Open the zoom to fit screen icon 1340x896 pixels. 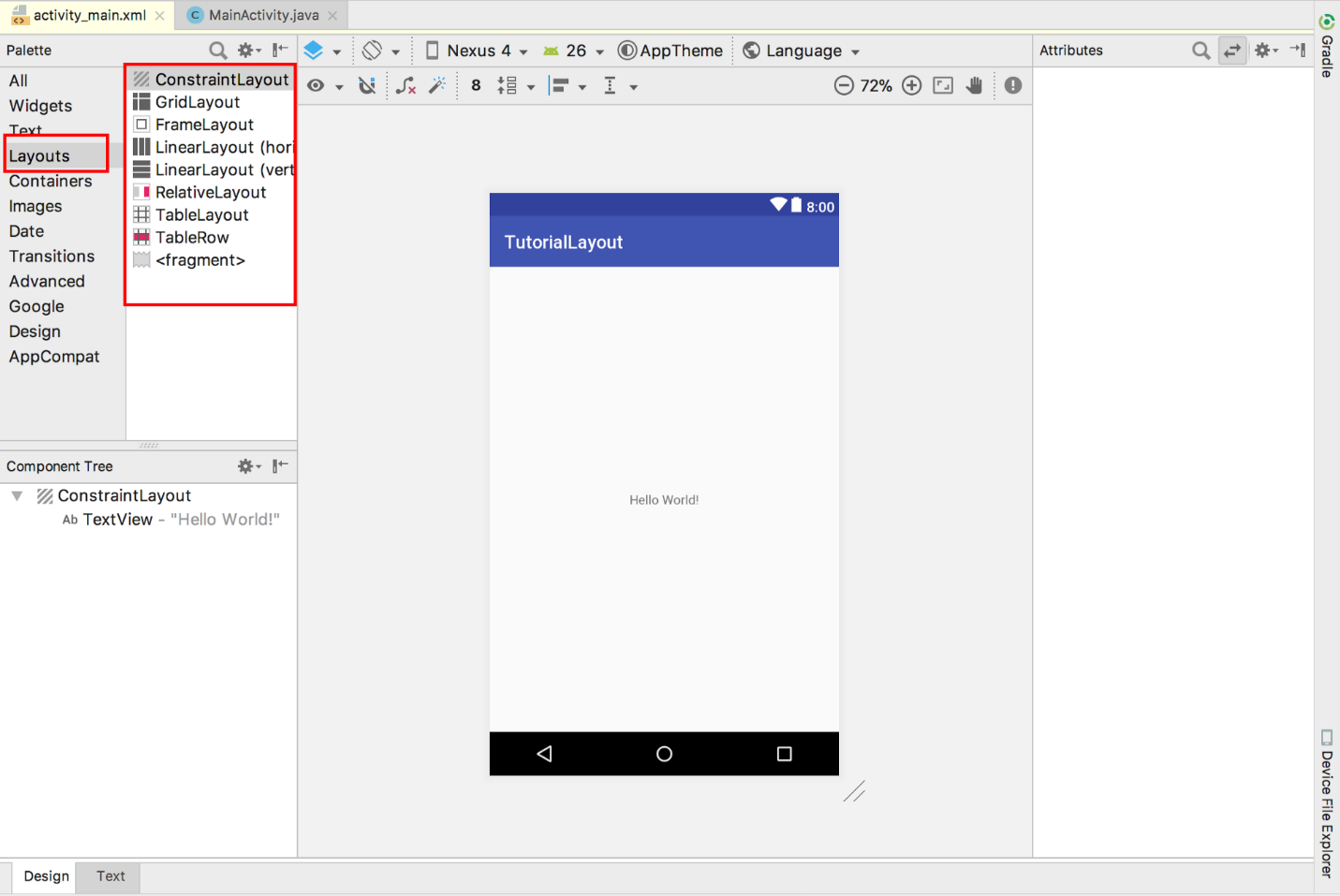942,85
